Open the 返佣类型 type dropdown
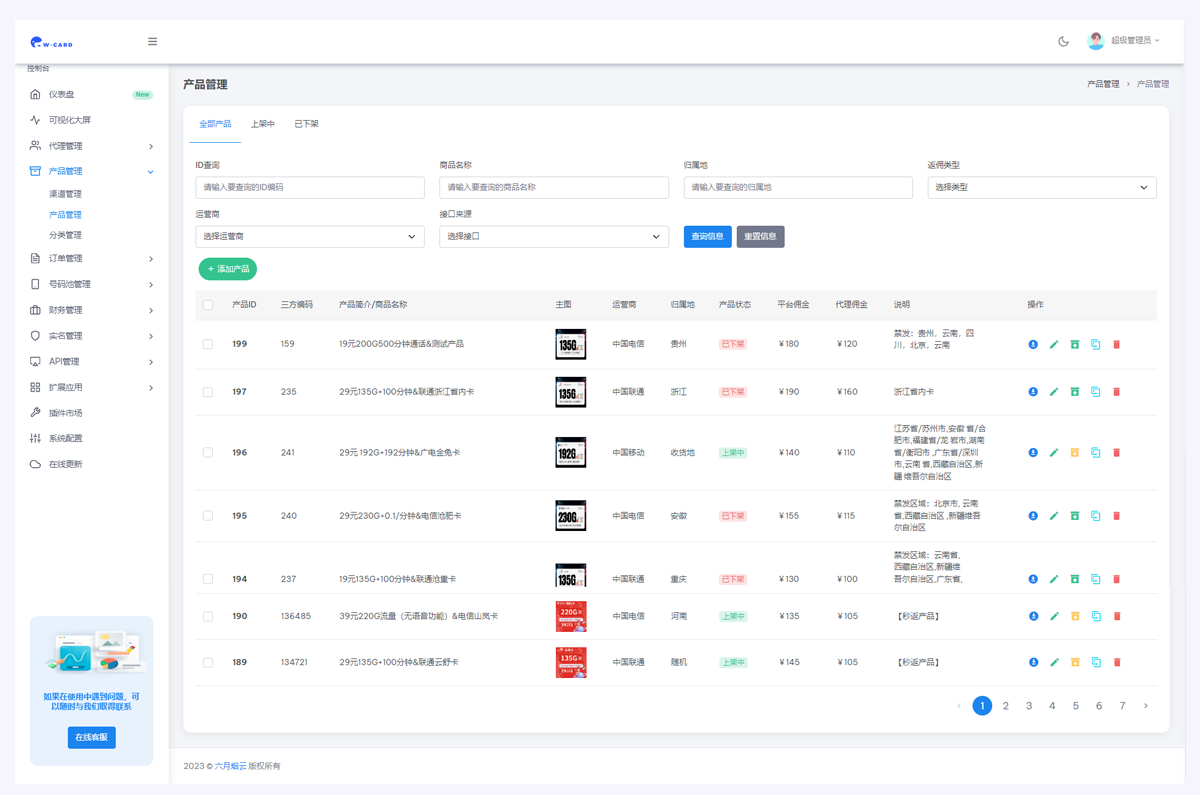The image size is (1200, 795). (1041, 187)
